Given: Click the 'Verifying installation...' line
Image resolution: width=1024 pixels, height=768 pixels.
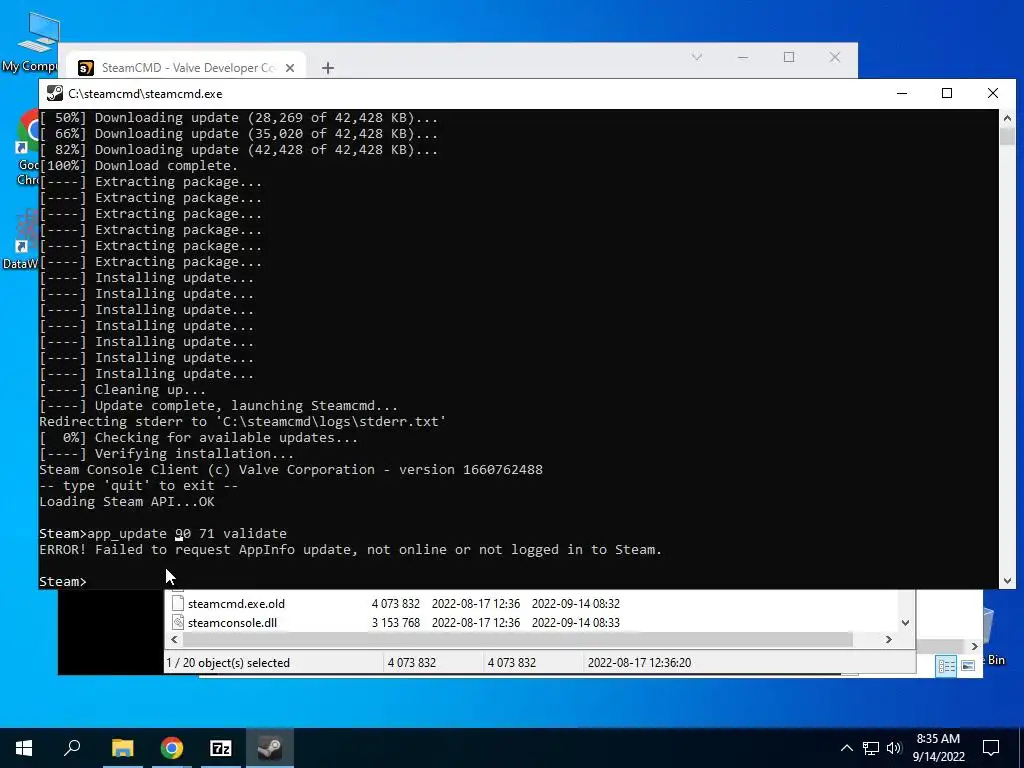Looking at the screenshot, I should pyautogui.click(x=167, y=454).
